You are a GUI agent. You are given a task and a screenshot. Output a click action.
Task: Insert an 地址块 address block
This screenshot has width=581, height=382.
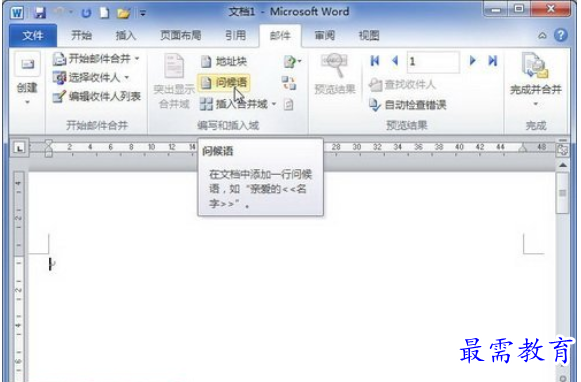pyautogui.click(x=224, y=62)
